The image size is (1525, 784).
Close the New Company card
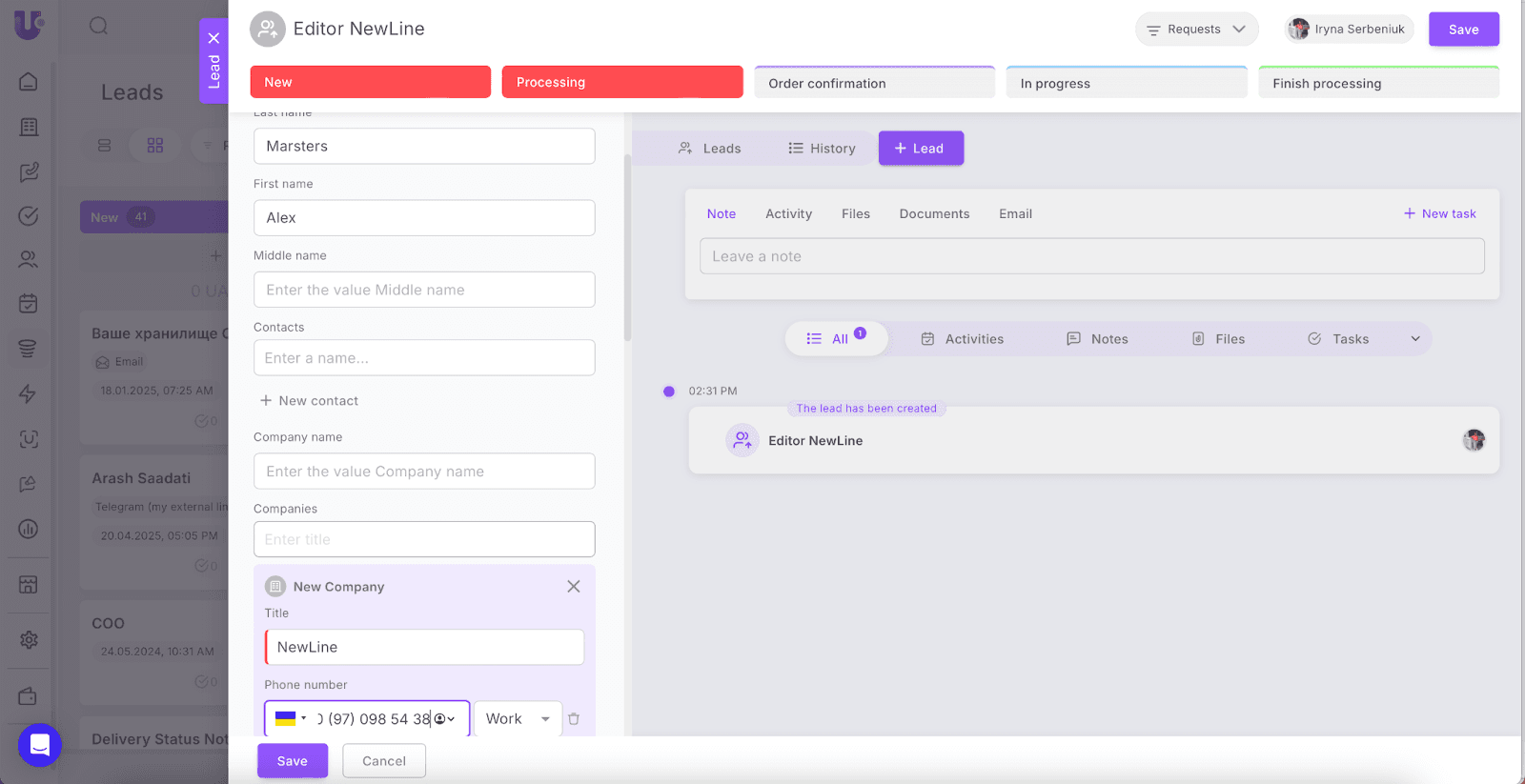click(573, 587)
